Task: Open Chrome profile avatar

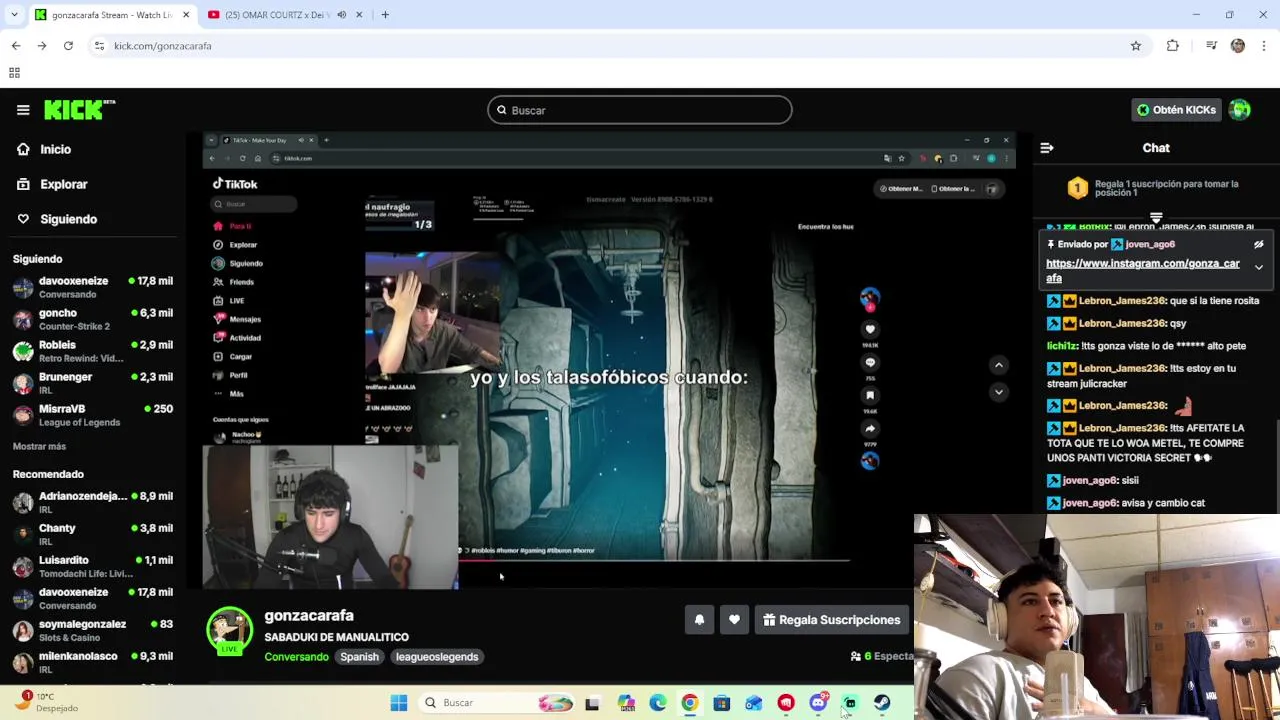Action: point(1238,46)
